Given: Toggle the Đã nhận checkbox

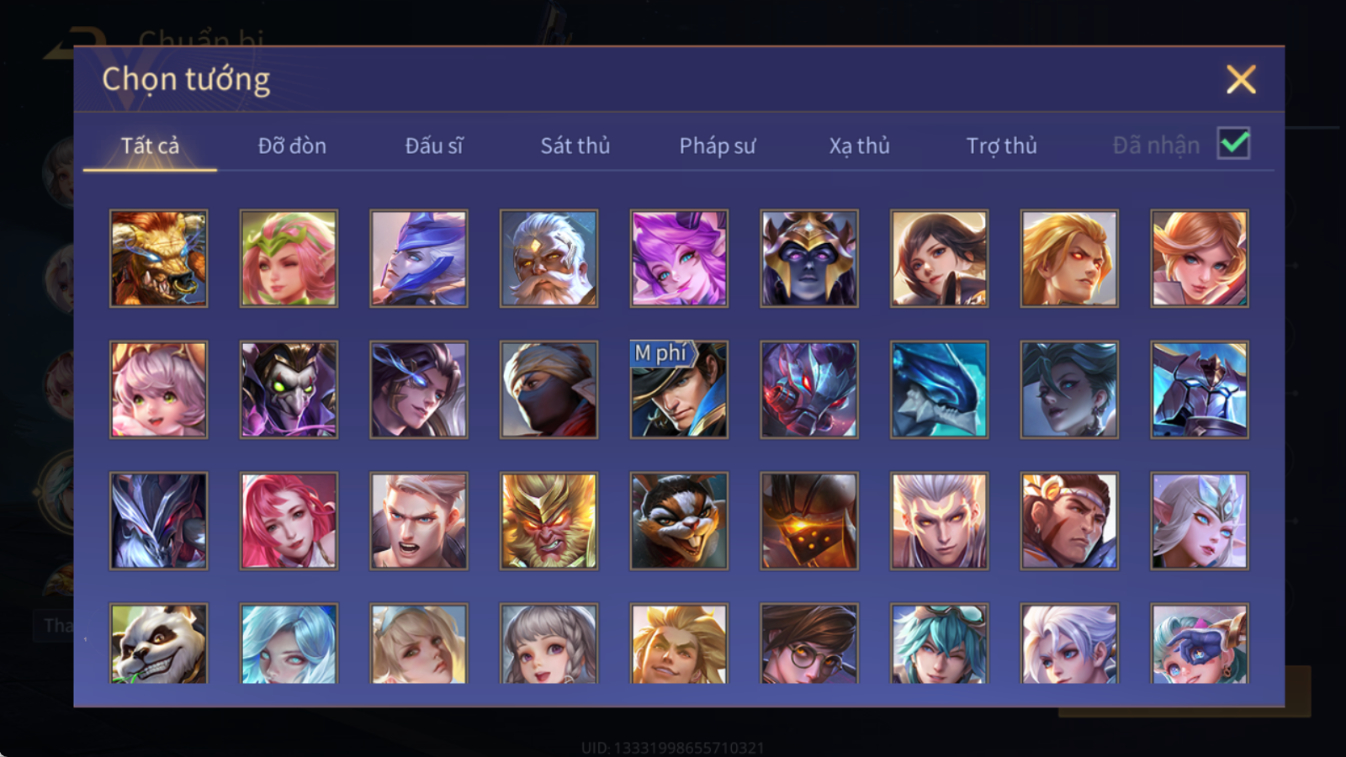Looking at the screenshot, I should point(1234,143).
